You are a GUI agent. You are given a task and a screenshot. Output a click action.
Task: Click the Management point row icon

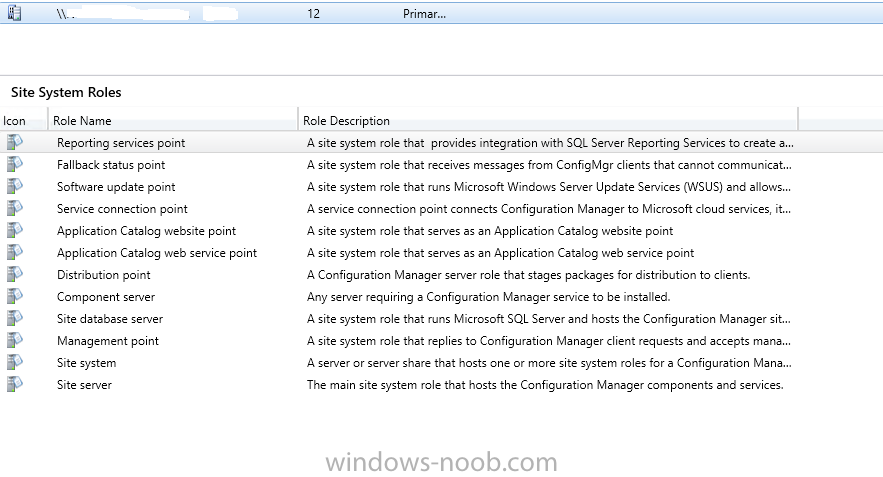15,340
